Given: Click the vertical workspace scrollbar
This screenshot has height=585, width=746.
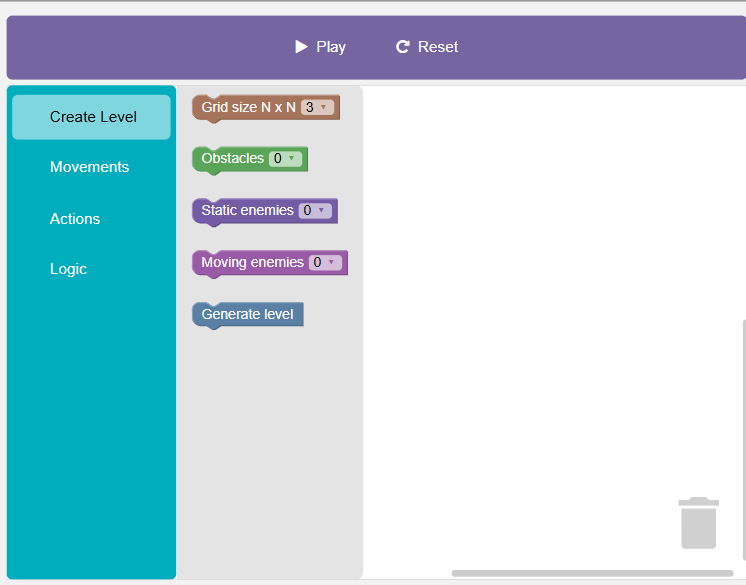Looking at the screenshot, I should [744, 440].
